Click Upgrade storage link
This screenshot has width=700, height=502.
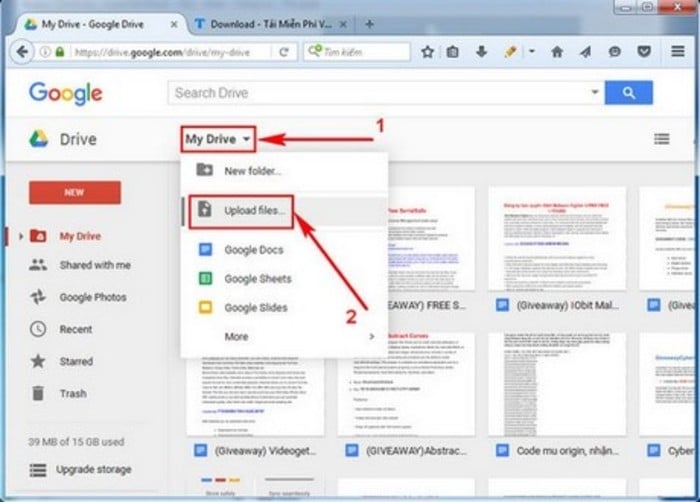click(x=94, y=469)
